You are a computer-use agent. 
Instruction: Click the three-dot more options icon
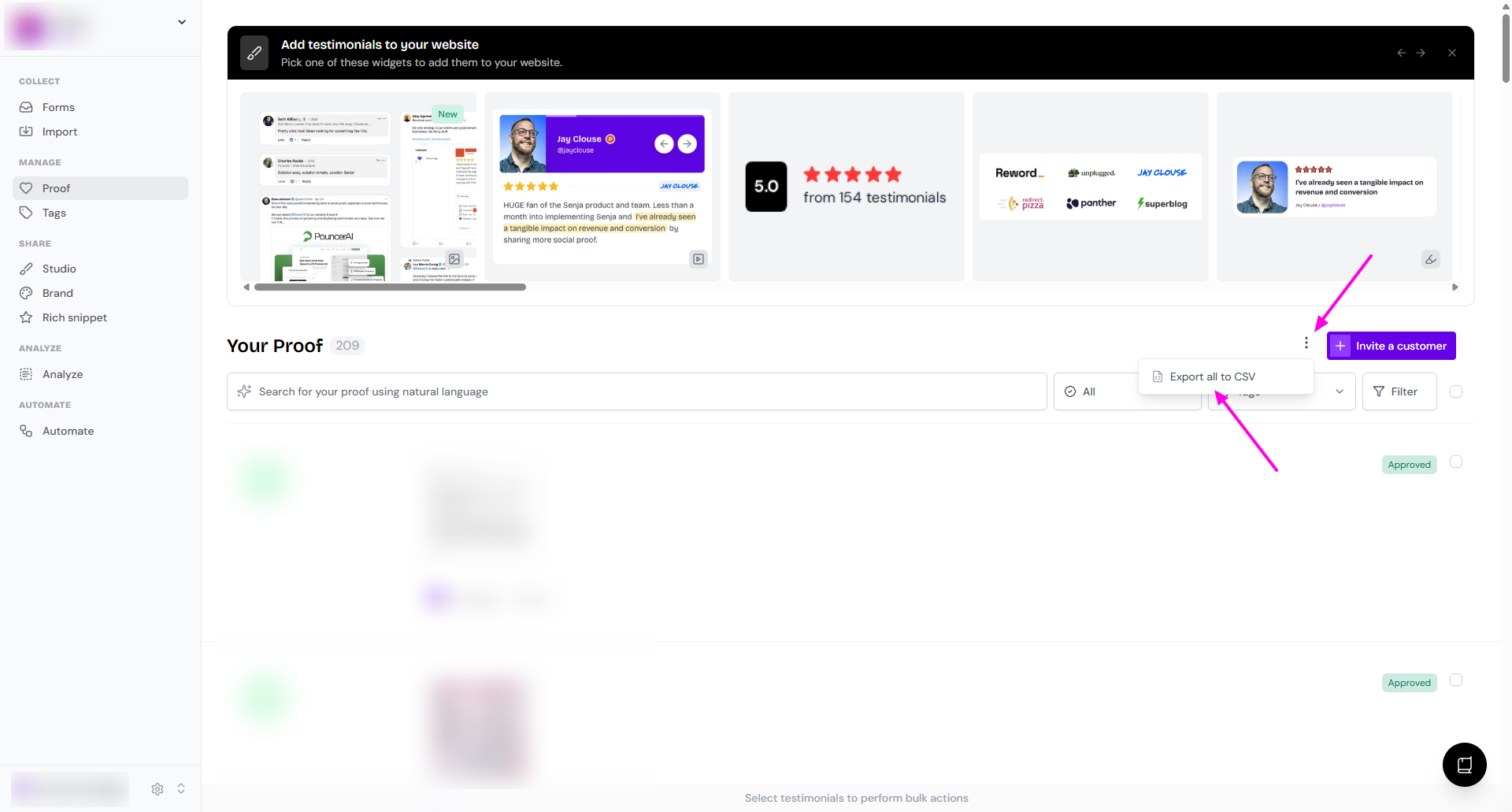1306,343
